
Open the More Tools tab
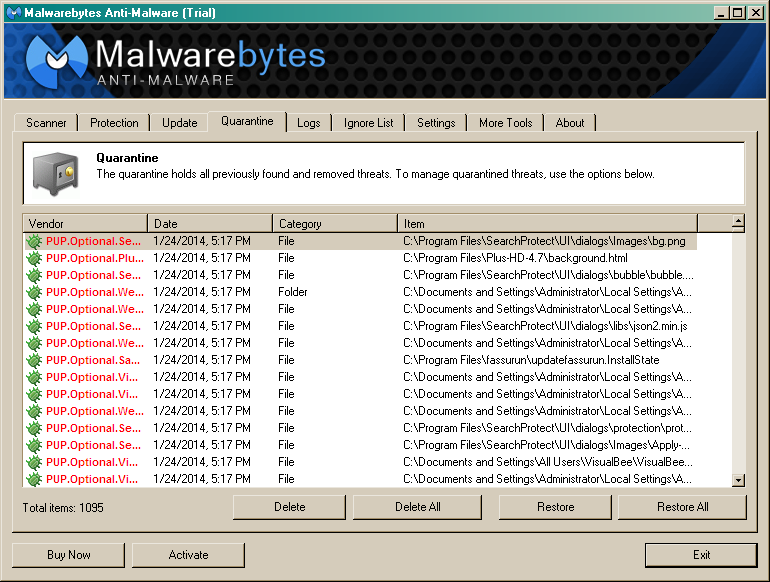coord(505,123)
